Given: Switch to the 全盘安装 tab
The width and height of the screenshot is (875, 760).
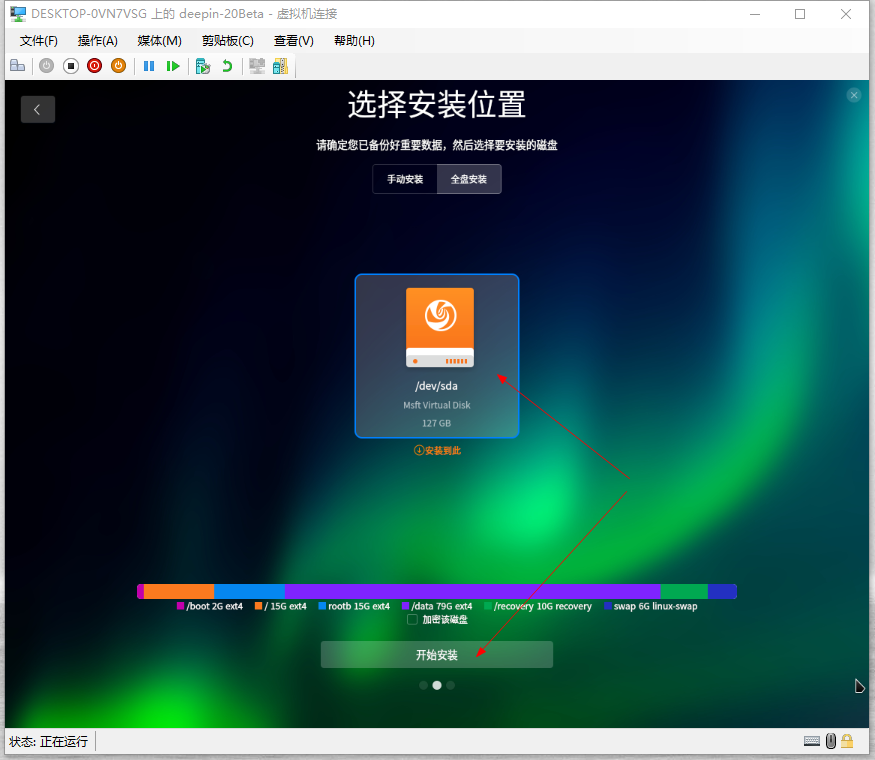Looking at the screenshot, I should click(468, 179).
